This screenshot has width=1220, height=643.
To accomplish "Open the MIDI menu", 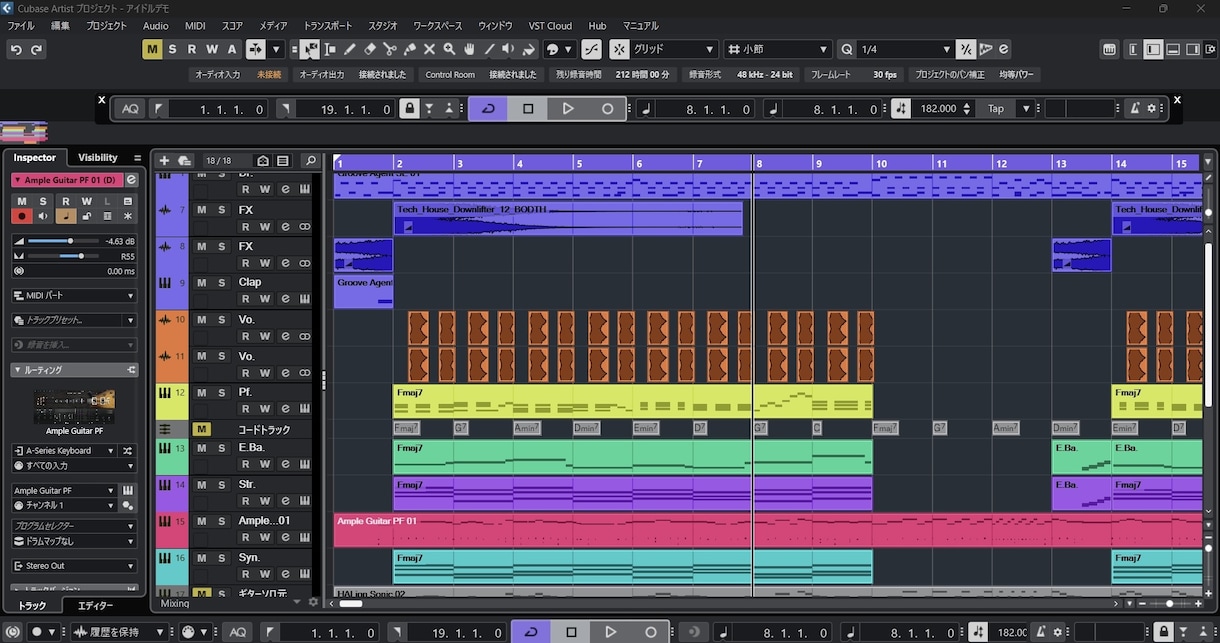I will coord(195,26).
